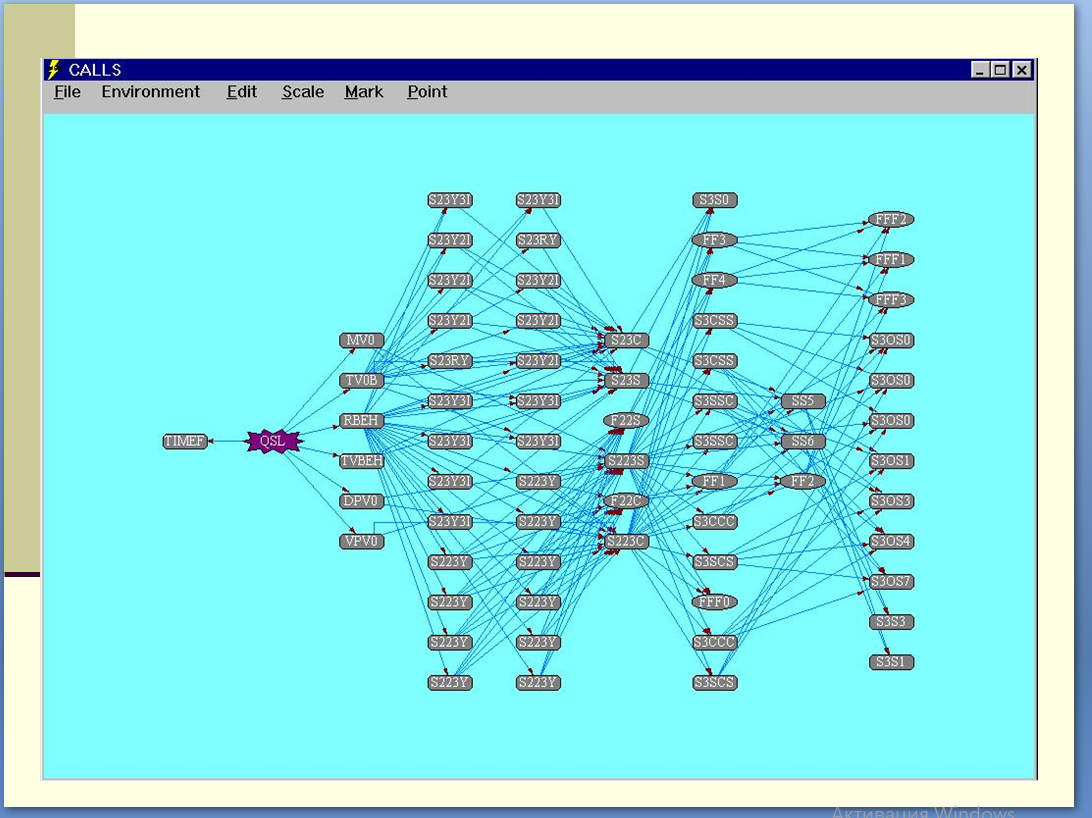This screenshot has height=818, width=1092.
Task: Select the S3OS3 node
Action: (891, 501)
